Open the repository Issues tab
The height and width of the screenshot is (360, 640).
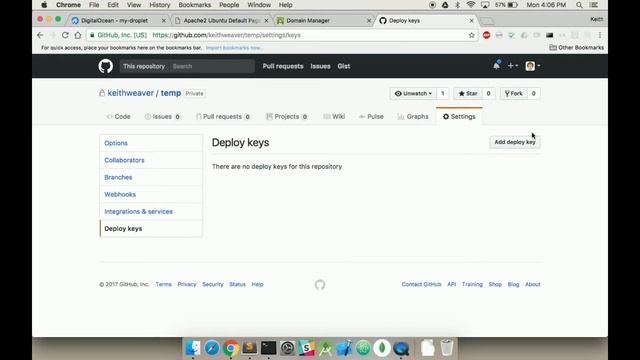pos(162,116)
